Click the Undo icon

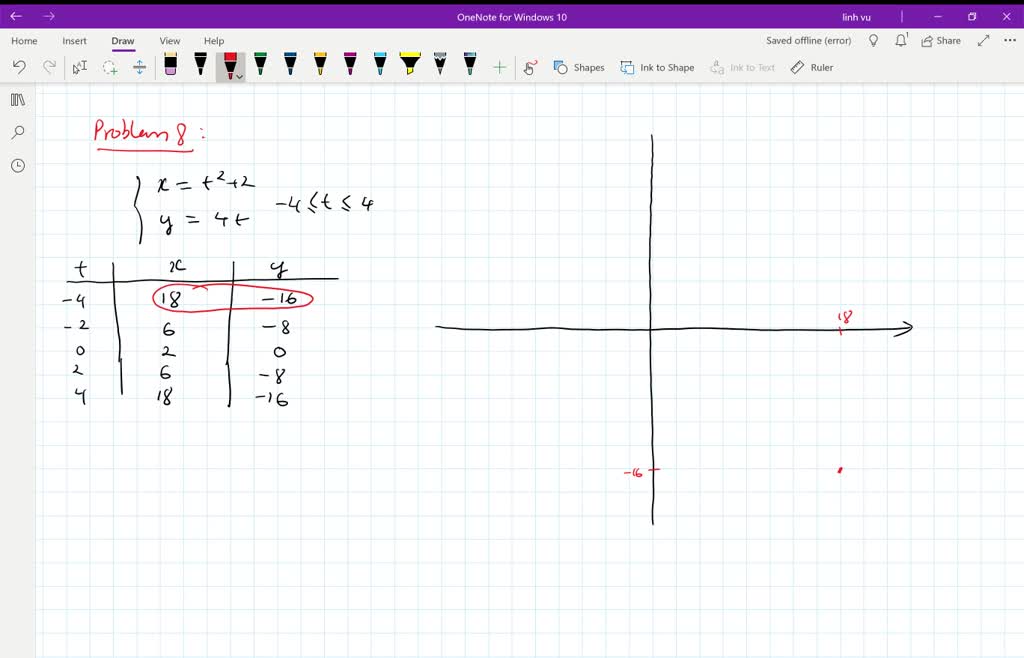coord(19,67)
